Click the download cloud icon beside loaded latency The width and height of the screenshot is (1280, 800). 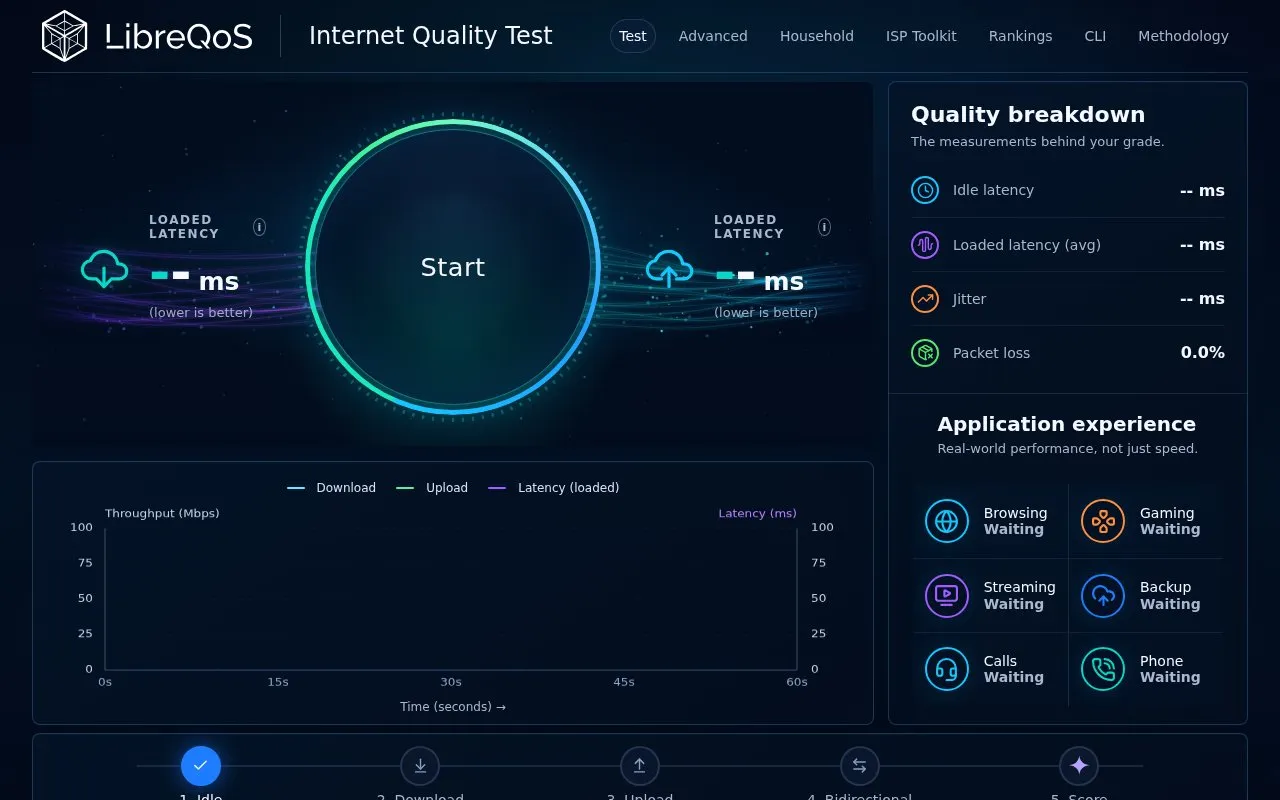click(104, 269)
